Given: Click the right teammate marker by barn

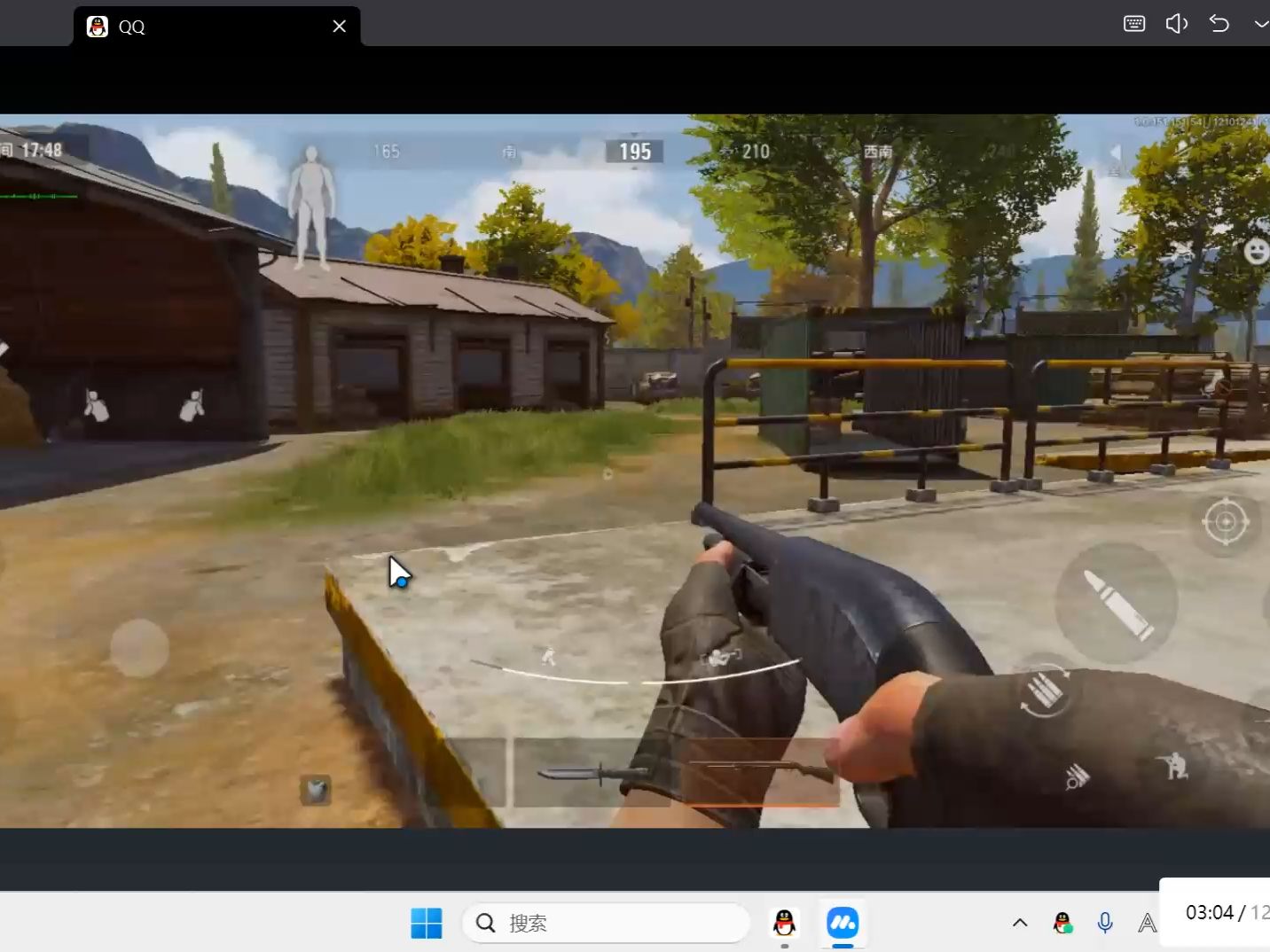Looking at the screenshot, I should (x=192, y=405).
